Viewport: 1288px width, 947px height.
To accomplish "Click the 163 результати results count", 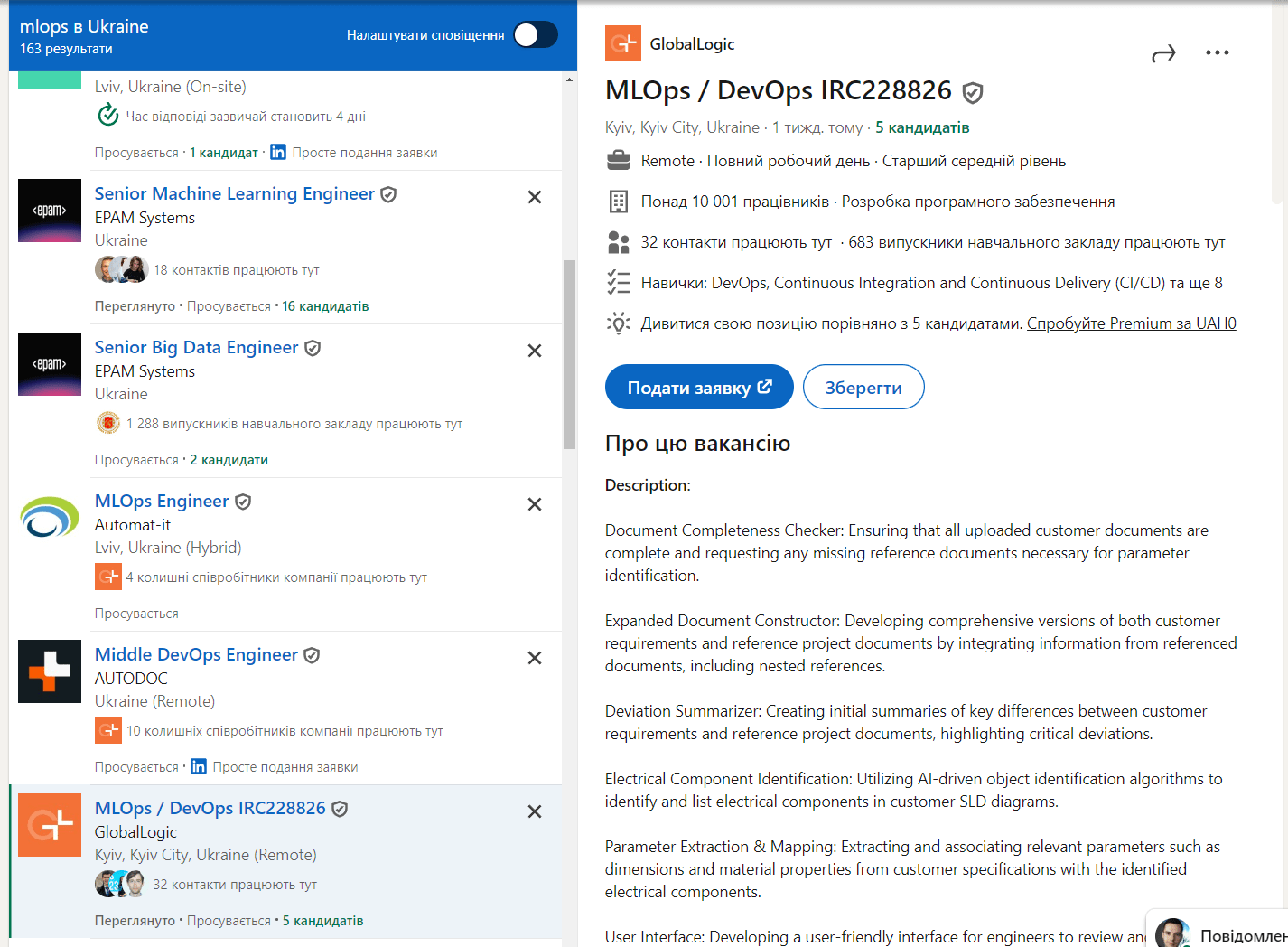I will [x=66, y=49].
